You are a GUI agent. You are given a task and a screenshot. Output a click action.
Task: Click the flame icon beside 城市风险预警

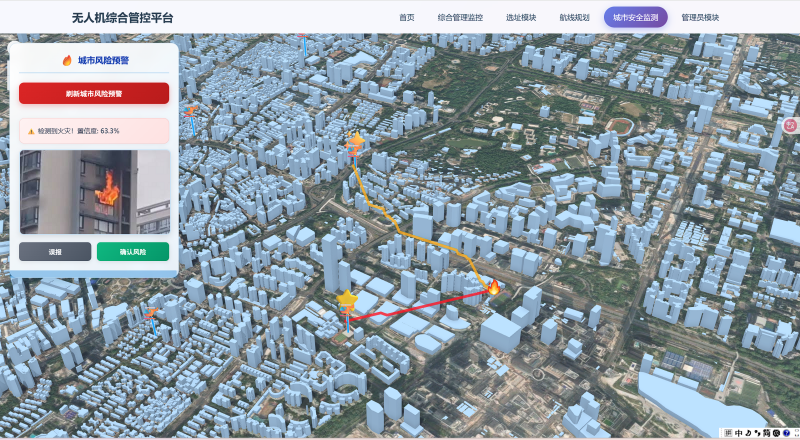67,60
